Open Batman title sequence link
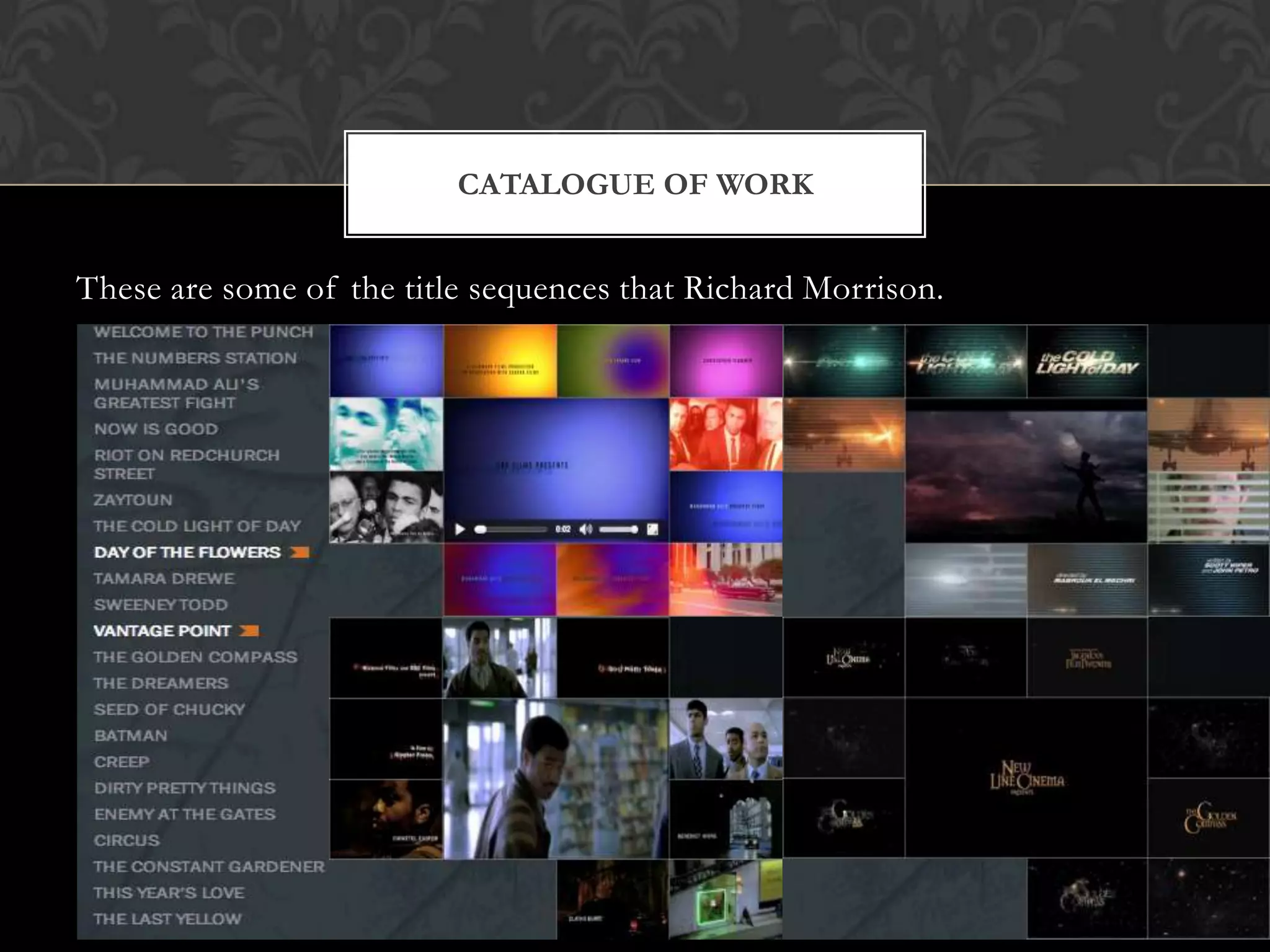Viewport: 1270px width, 952px height. tap(130, 736)
